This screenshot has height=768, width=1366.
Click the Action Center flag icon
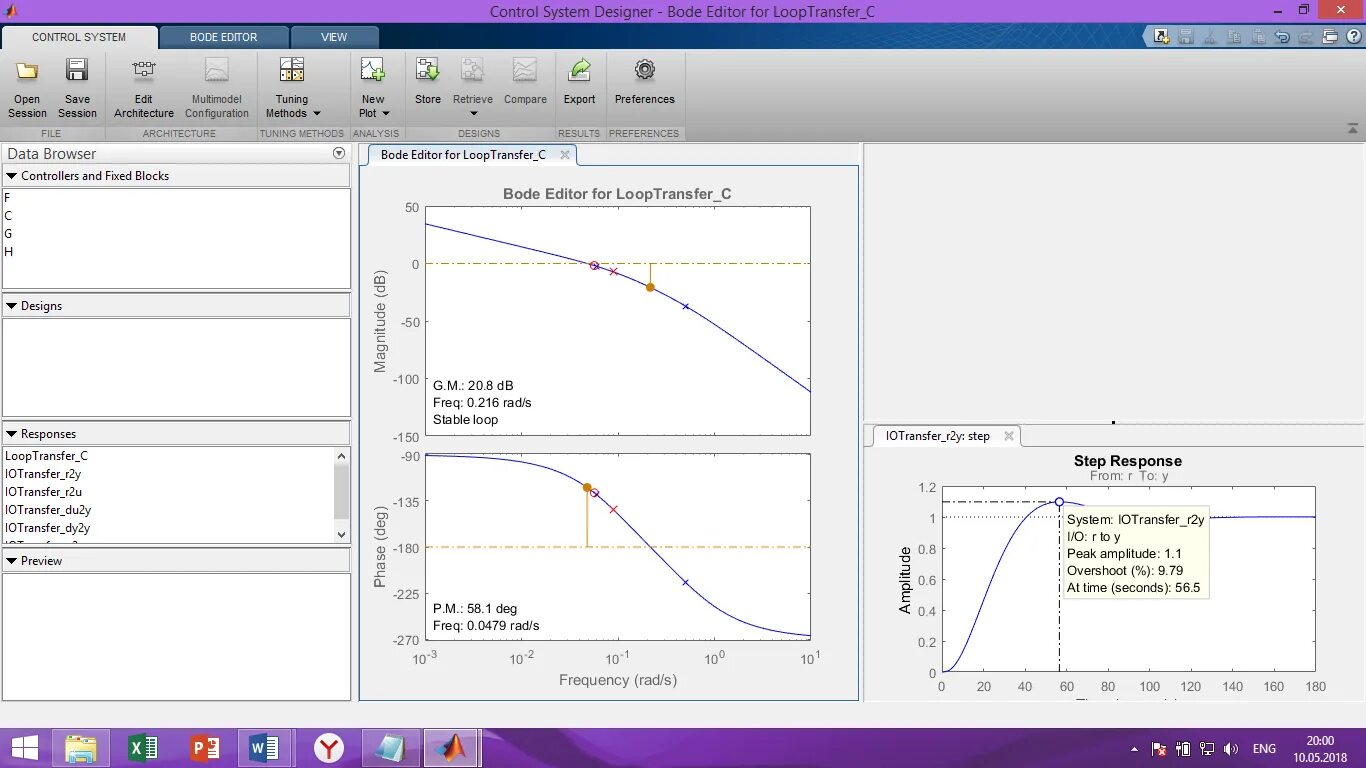[1159, 749]
